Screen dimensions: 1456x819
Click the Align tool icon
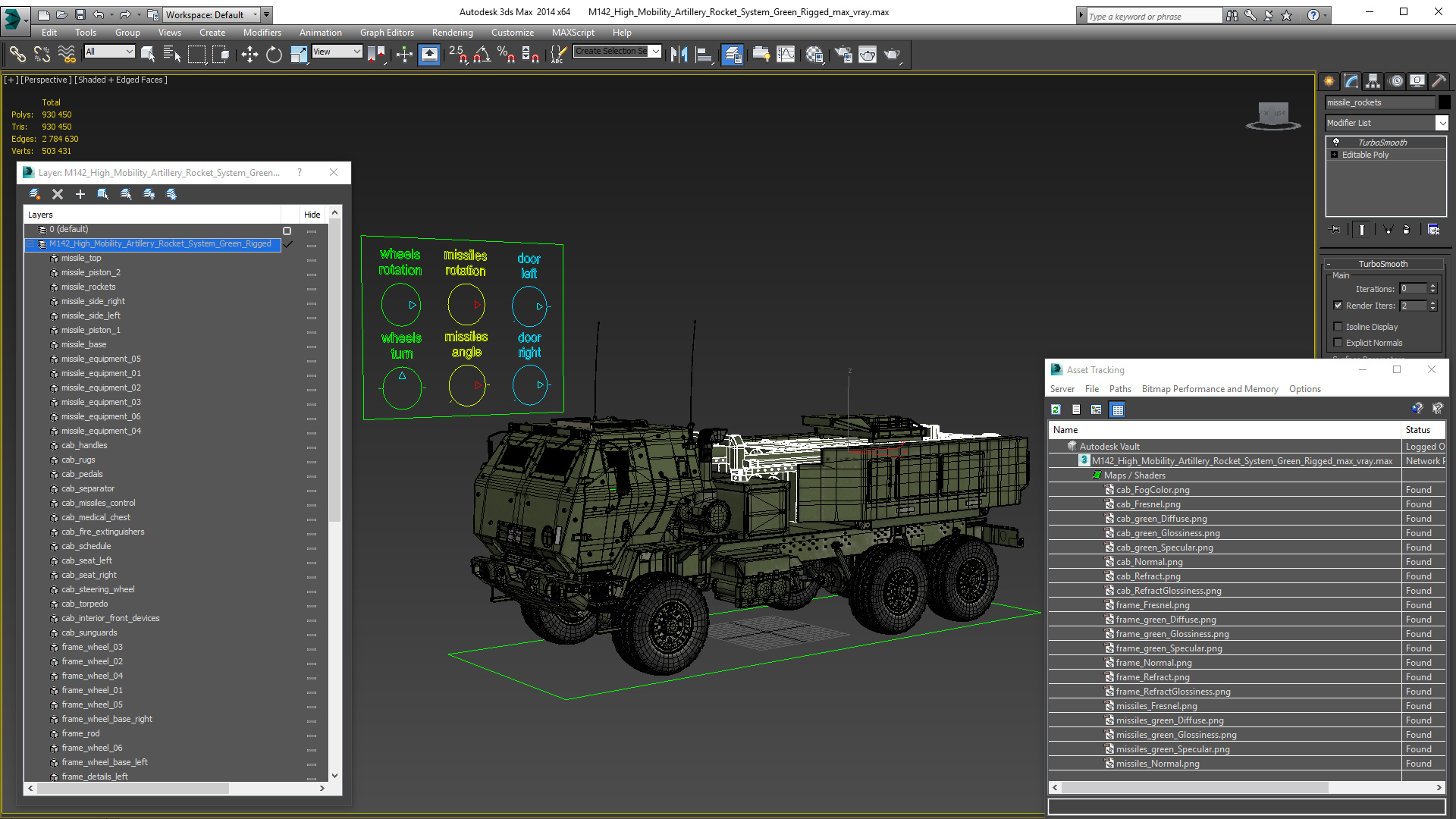coord(704,54)
